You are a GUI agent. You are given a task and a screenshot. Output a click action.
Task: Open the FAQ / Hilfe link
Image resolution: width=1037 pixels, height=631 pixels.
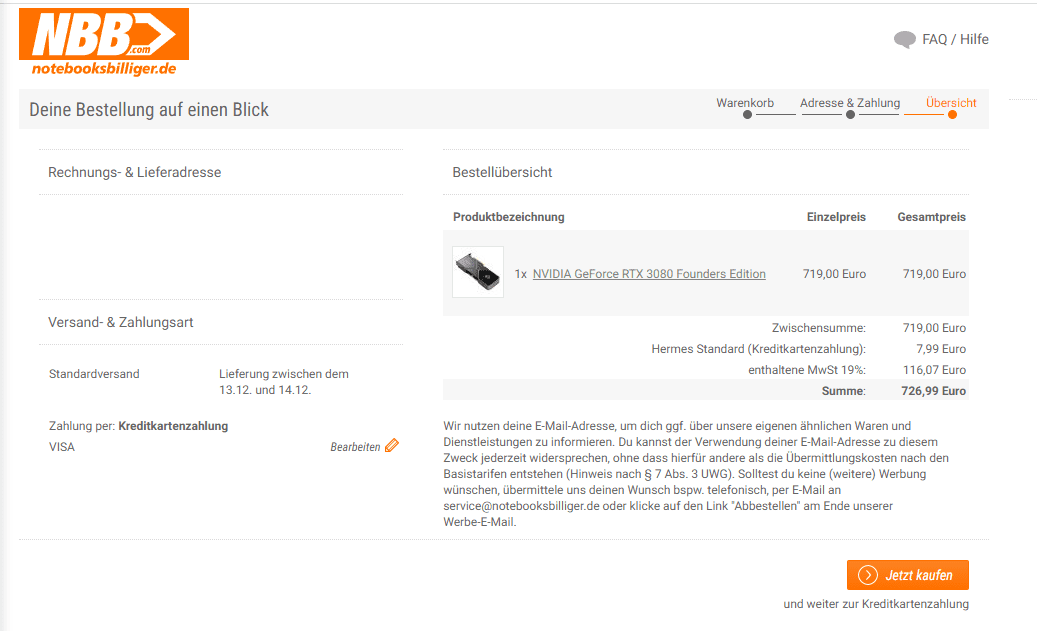click(x=955, y=40)
